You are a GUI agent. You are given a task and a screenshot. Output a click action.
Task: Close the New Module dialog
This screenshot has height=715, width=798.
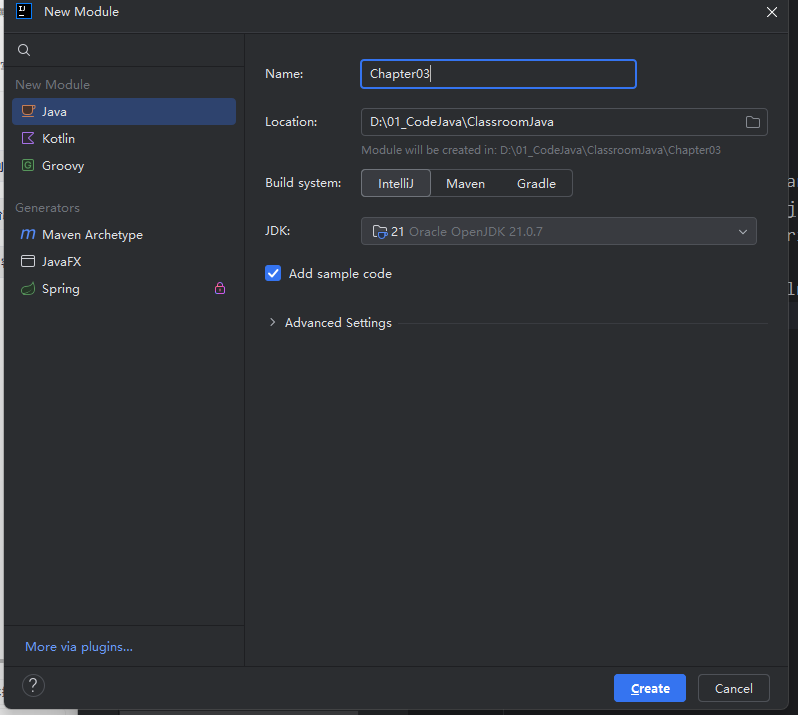(x=772, y=12)
